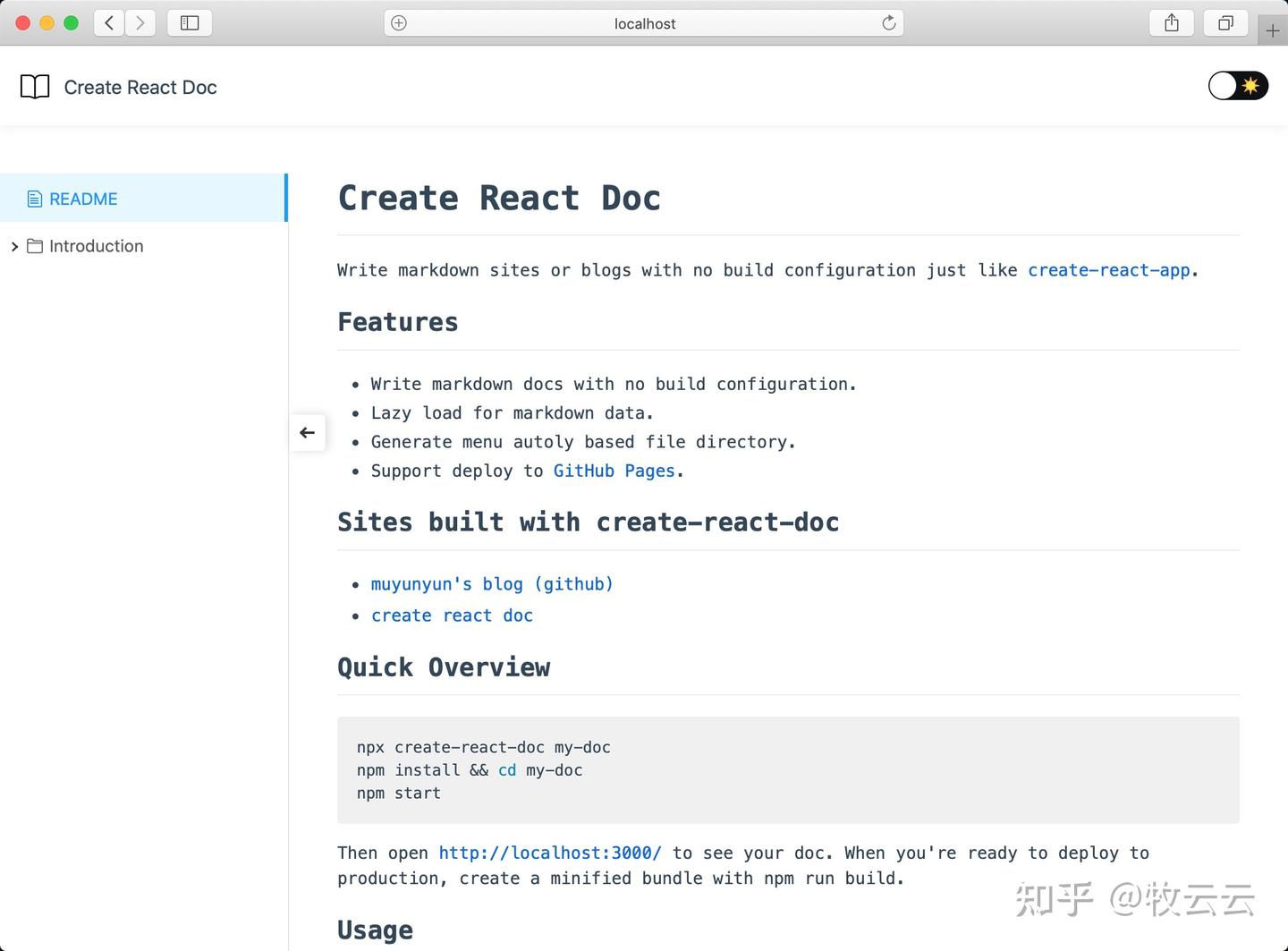Click the open book logo icon

click(35, 86)
